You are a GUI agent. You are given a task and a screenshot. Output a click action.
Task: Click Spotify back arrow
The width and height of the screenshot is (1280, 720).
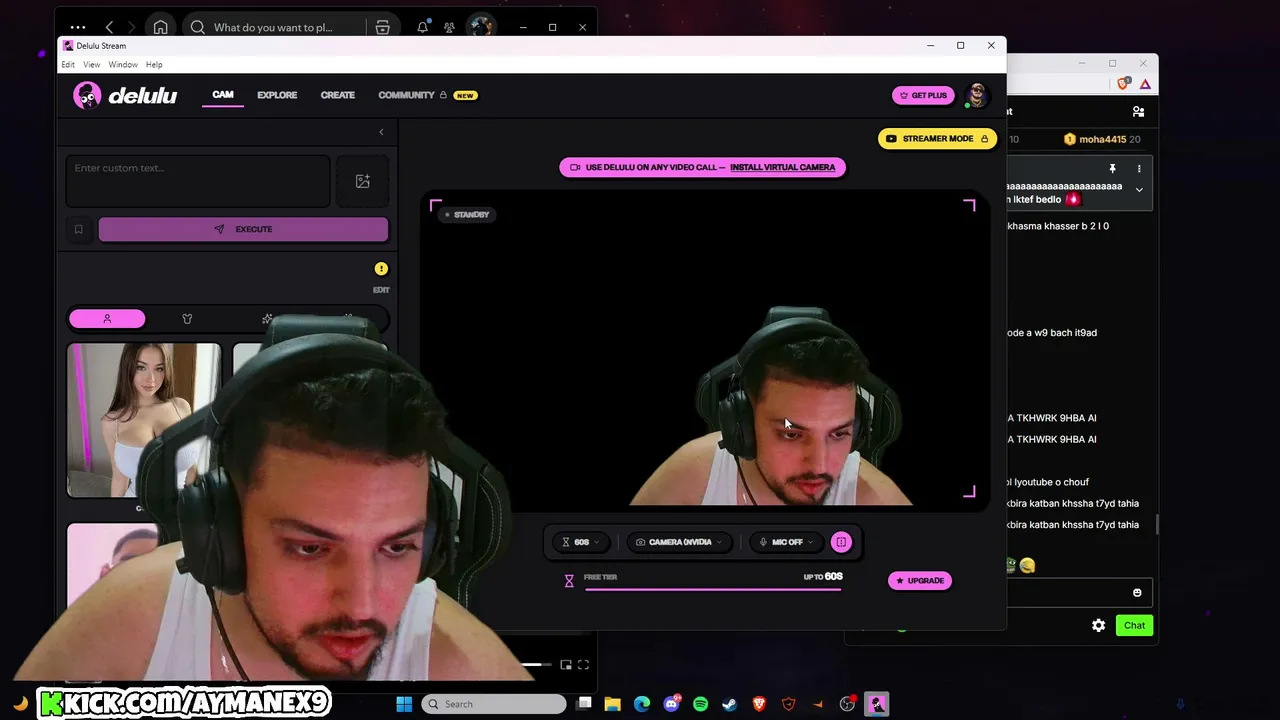tap(110, 27)
